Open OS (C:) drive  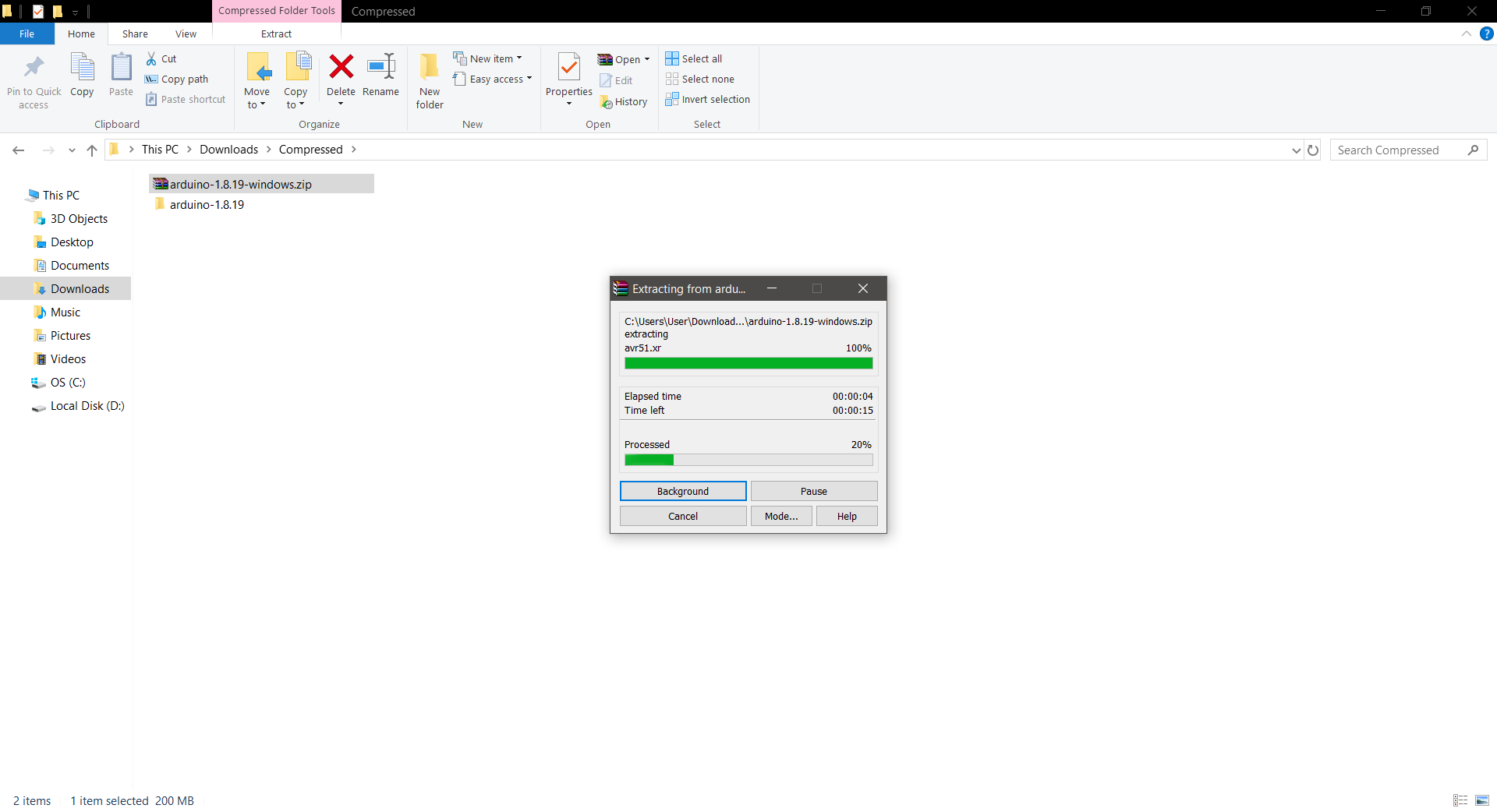[x=68, y=382]
